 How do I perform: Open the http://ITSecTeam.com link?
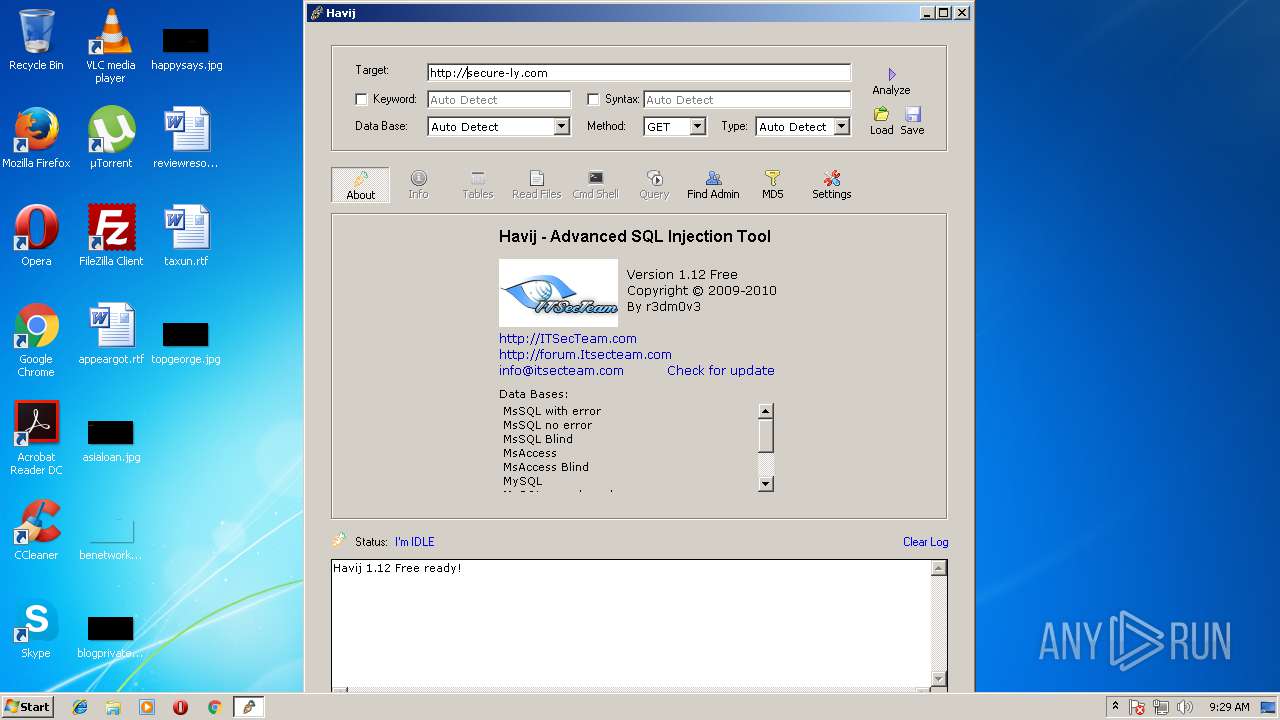coord(568,338)
